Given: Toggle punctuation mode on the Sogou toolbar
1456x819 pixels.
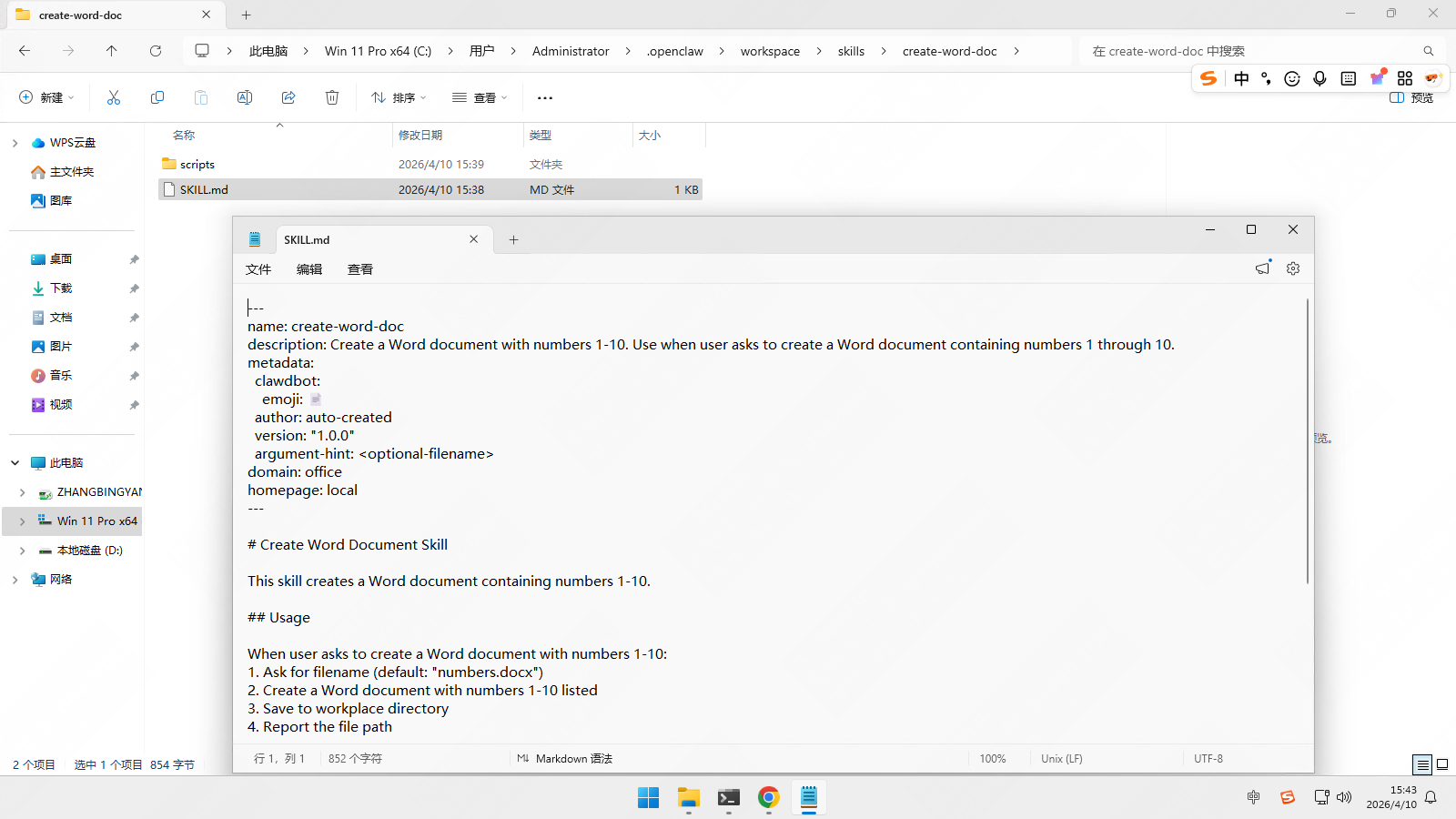Looking at the screenshot, I should (x=1265, y=78).
